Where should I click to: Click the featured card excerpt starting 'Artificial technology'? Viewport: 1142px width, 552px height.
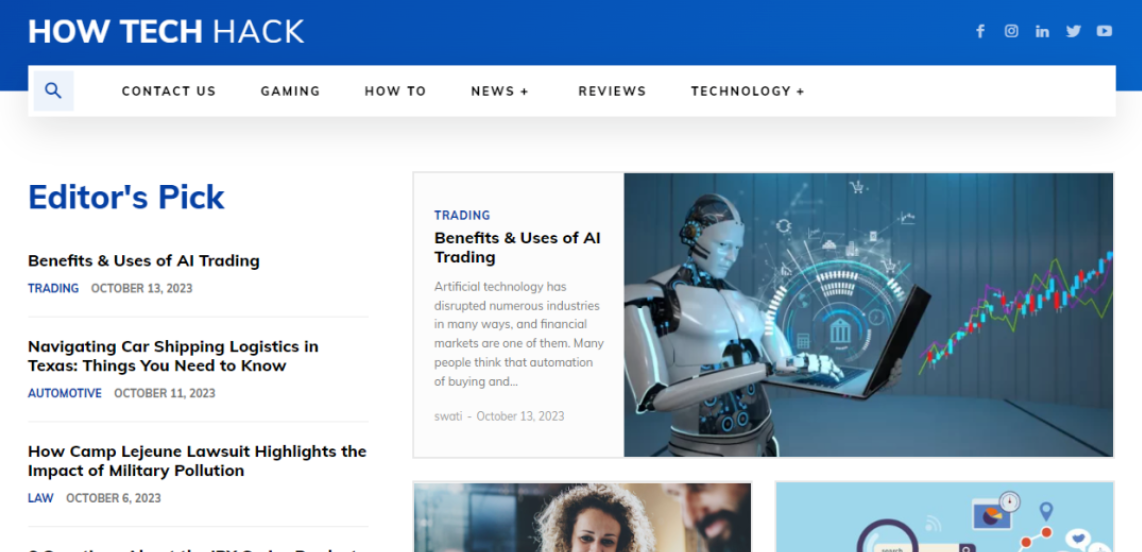pyautogui.click(x=519, y=334)
